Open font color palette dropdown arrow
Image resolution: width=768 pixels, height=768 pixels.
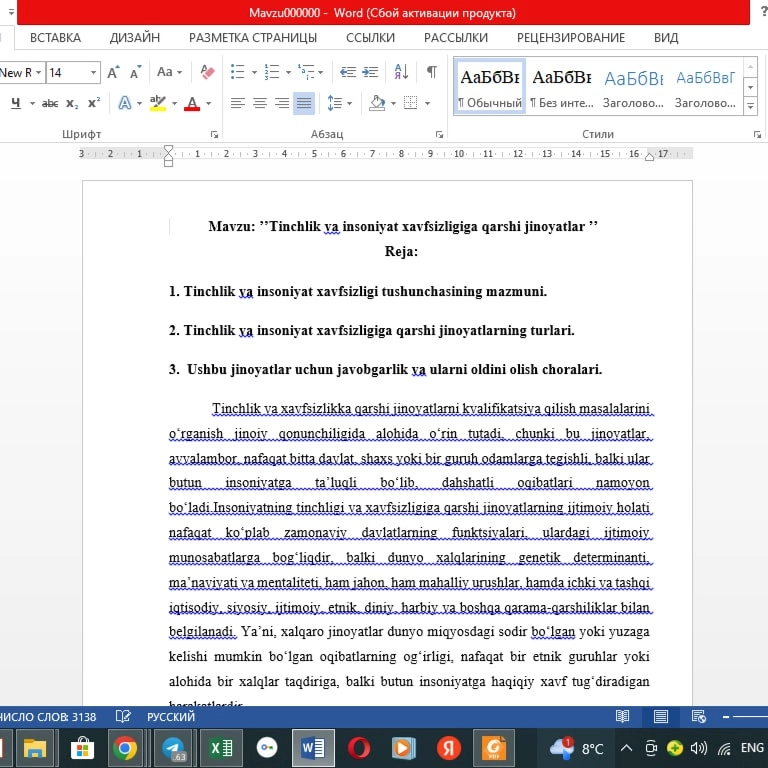click(x=208, y=103)
